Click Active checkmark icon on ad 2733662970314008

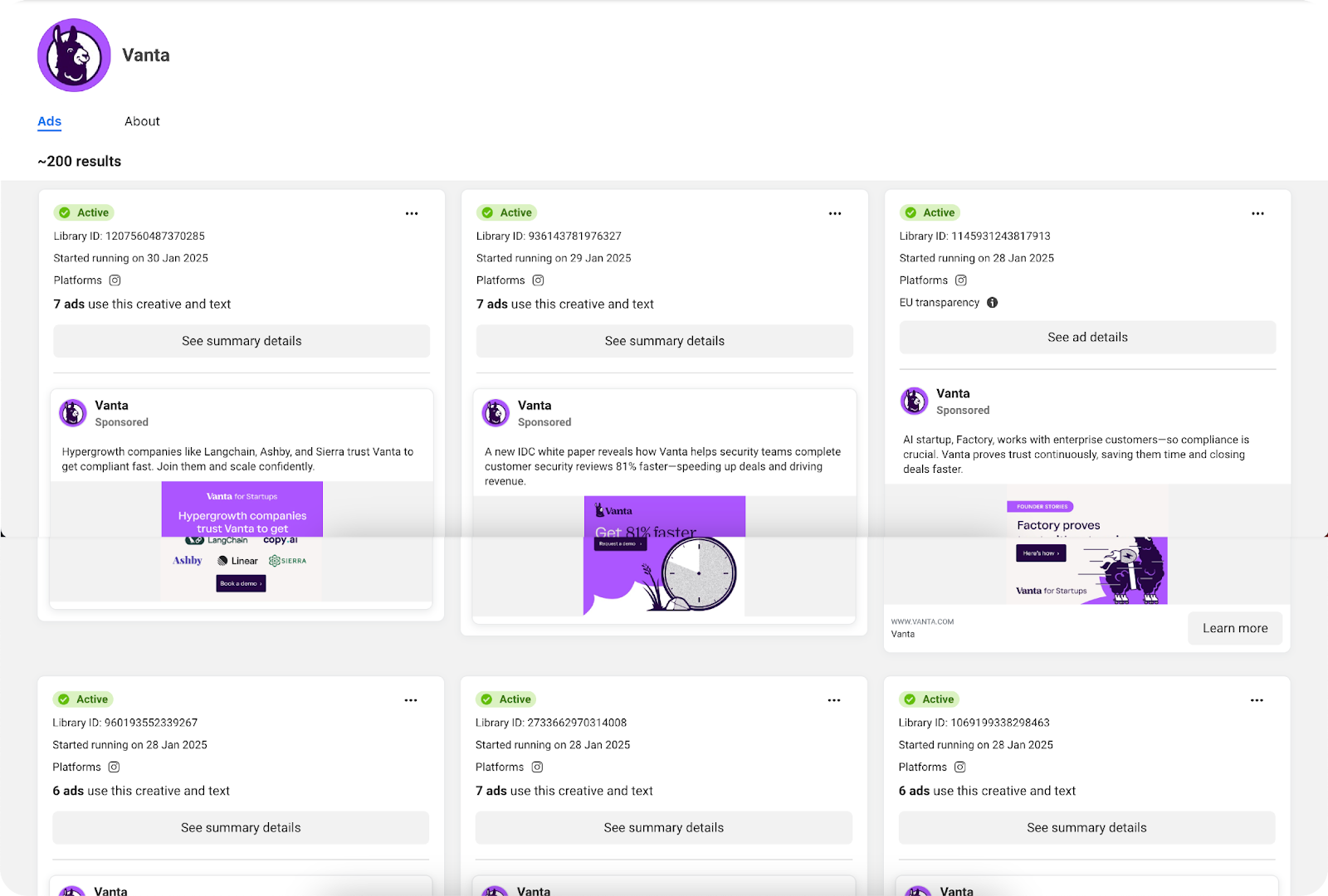point(487,699)
